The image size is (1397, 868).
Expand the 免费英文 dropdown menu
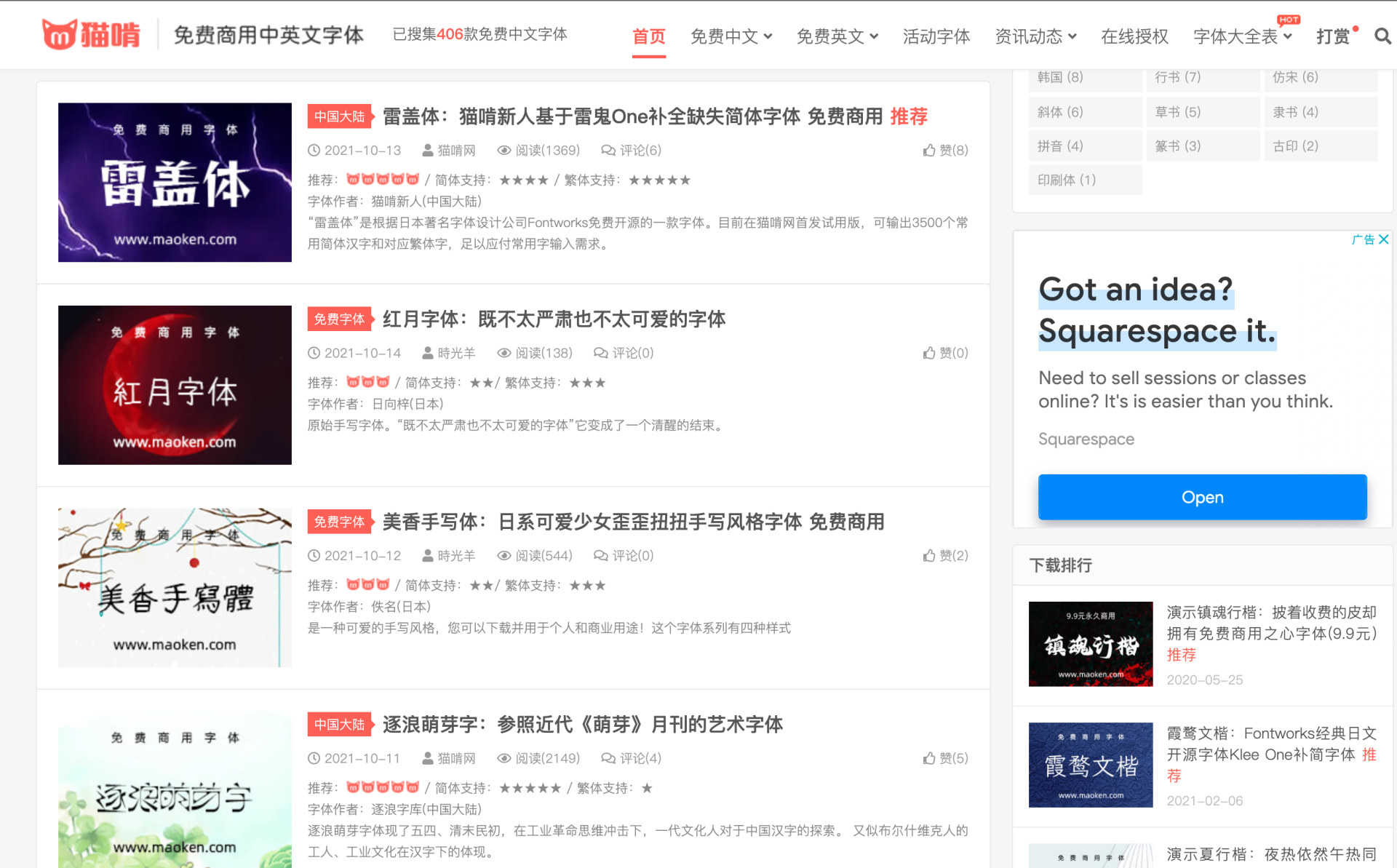pos(837,36)
